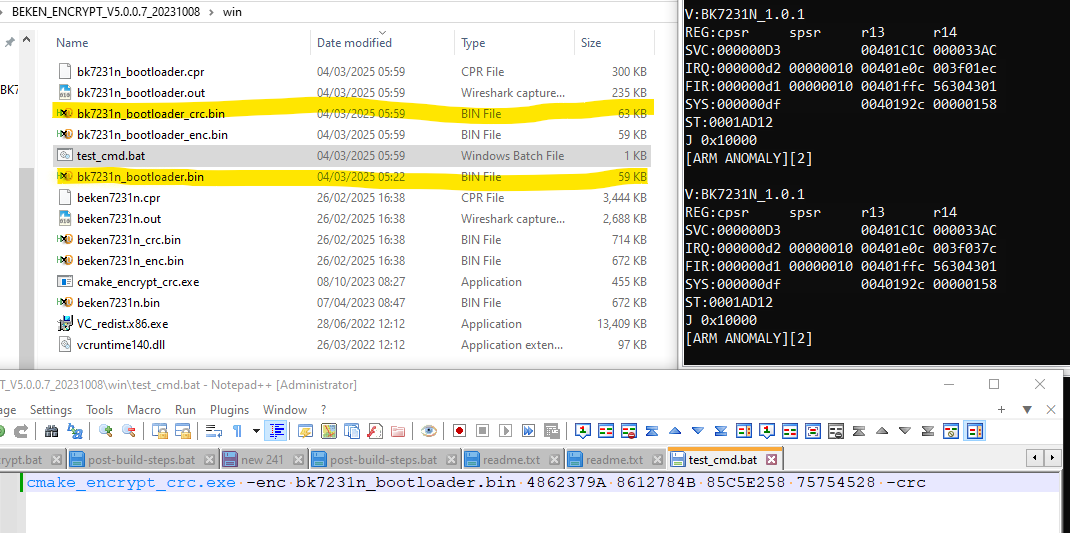Screen dimensions: 1070x533
Task: Click the win breadcrumb folder
Action: coord(232,12)
